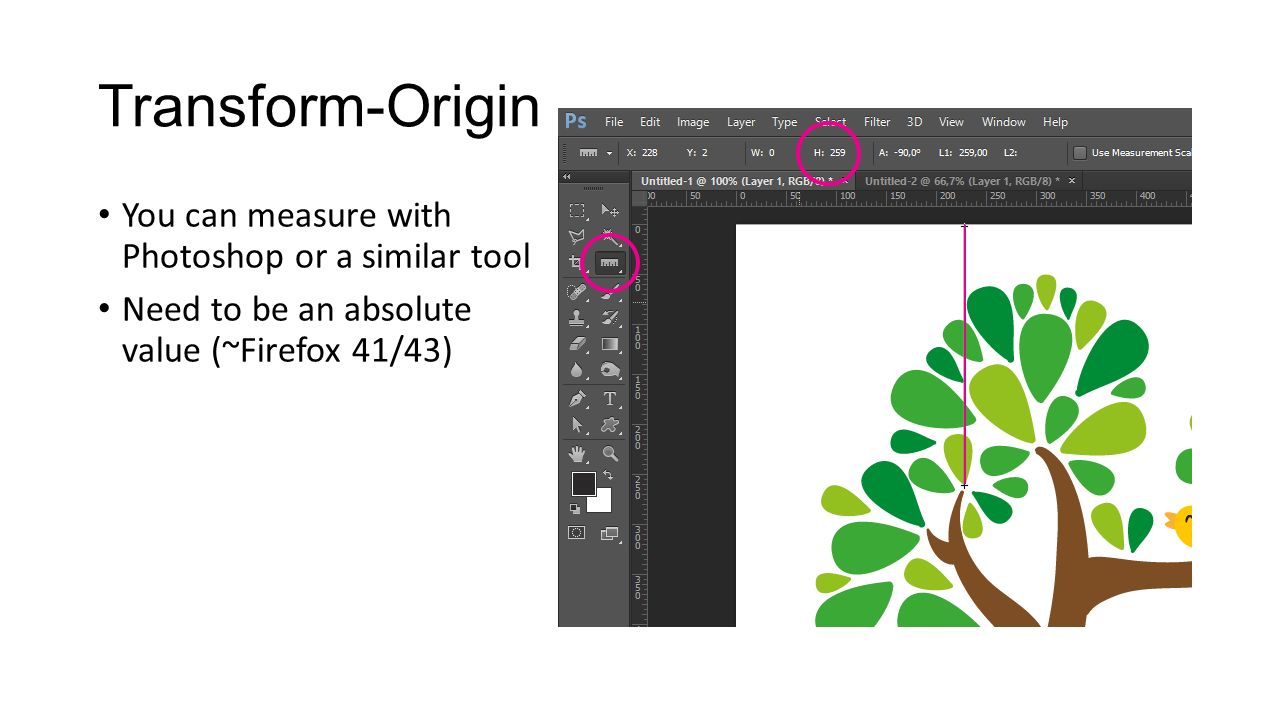Click the X: 228 value
Image resolution: width=1280 pixels, height=720 pixels.
tap(642, 153)
